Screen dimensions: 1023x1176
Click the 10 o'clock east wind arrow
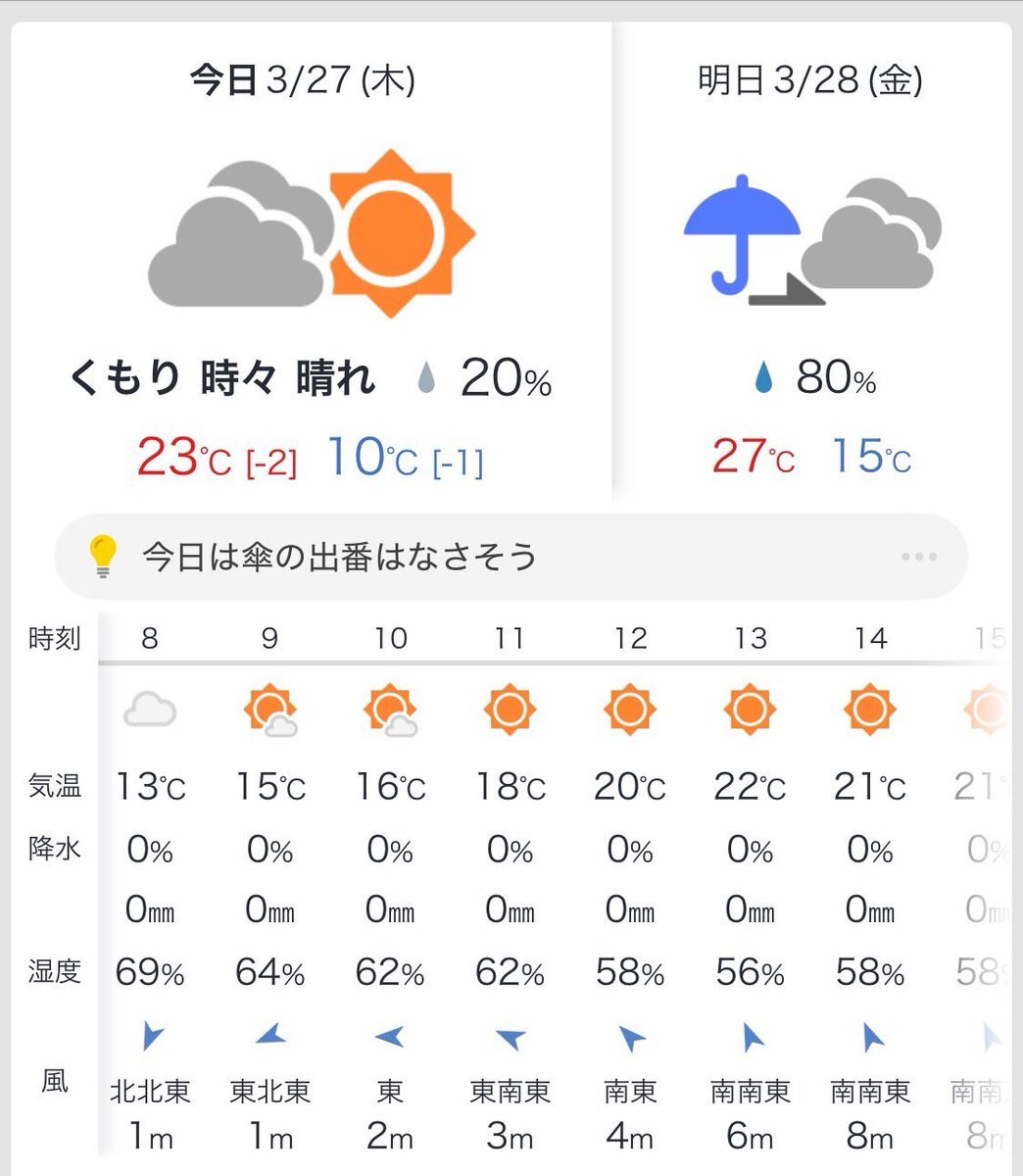(x=389, y=1036)
